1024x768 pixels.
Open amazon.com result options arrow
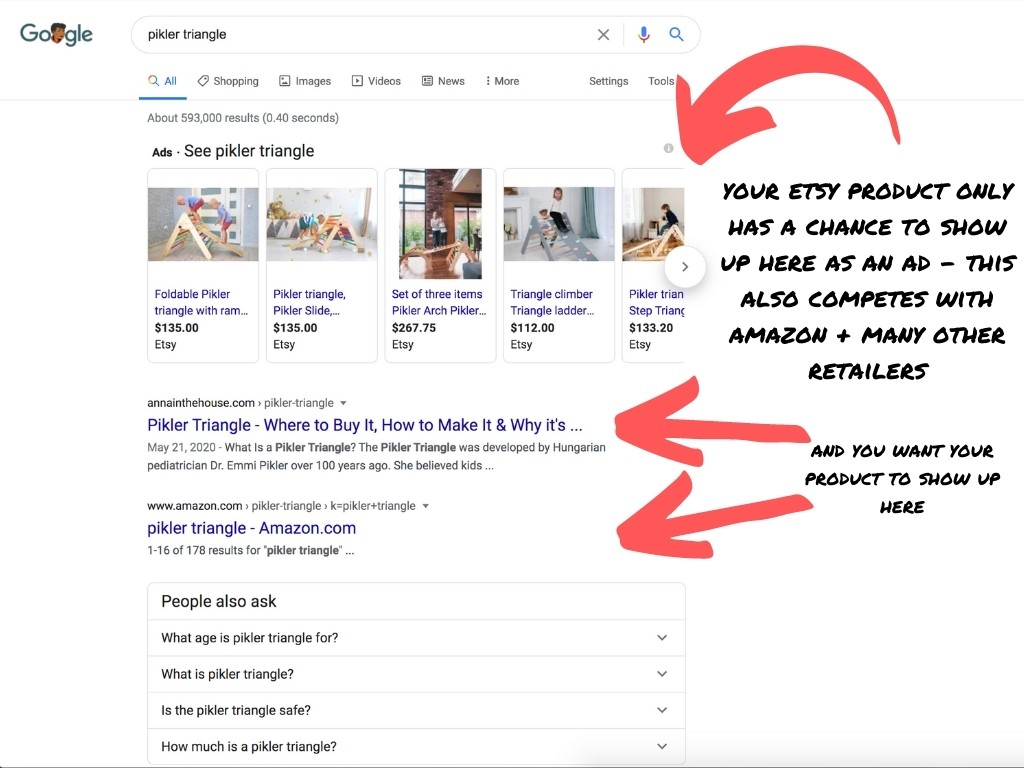coord(426,506)
